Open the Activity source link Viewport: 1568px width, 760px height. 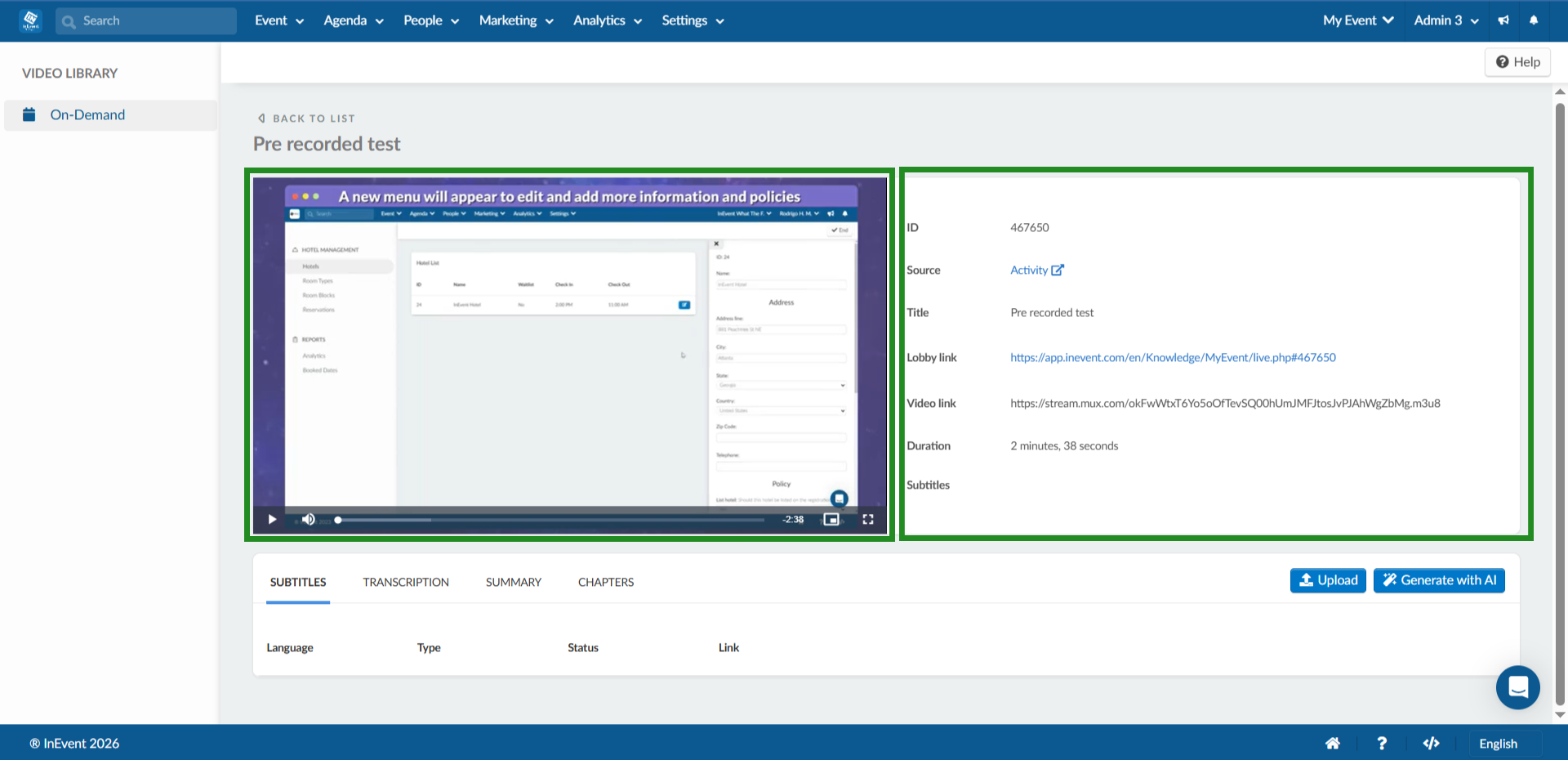point(1030,270)
